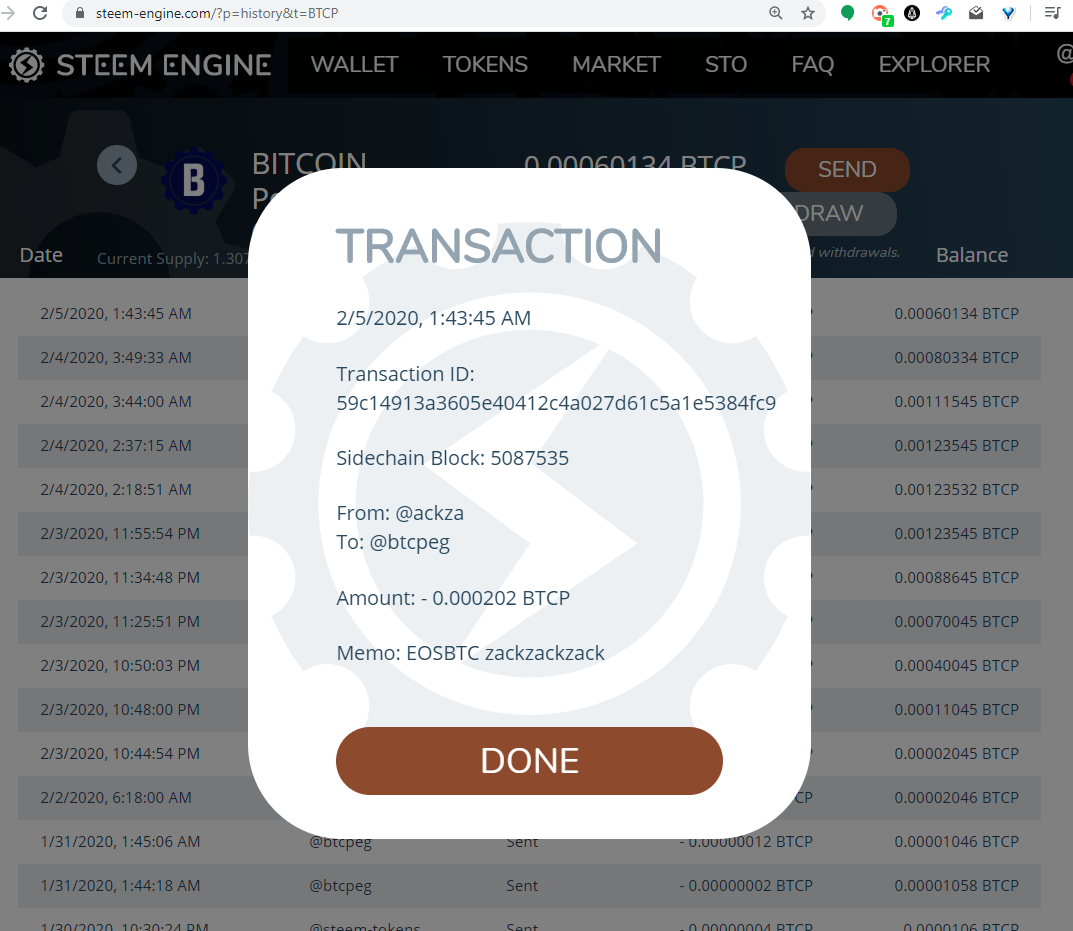Click the green round extension icon
1073x931 pixels.
[x=847, y=13]
